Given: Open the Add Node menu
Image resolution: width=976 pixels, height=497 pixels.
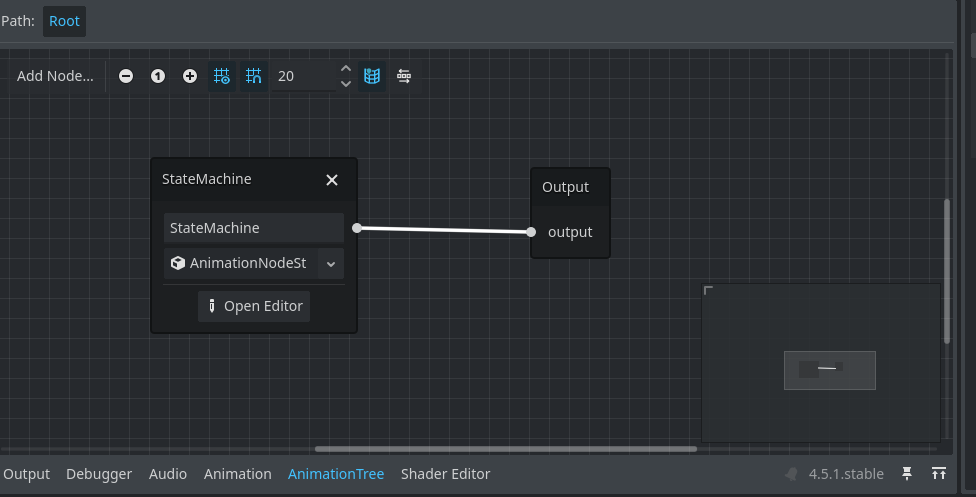Looking at the screenshot, I should 55,76.
